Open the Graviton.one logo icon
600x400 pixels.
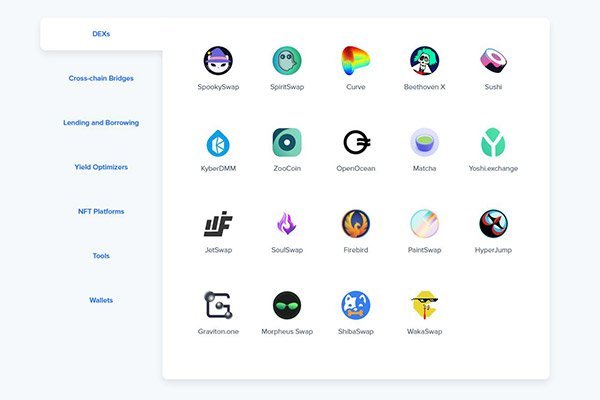(218, 305)
